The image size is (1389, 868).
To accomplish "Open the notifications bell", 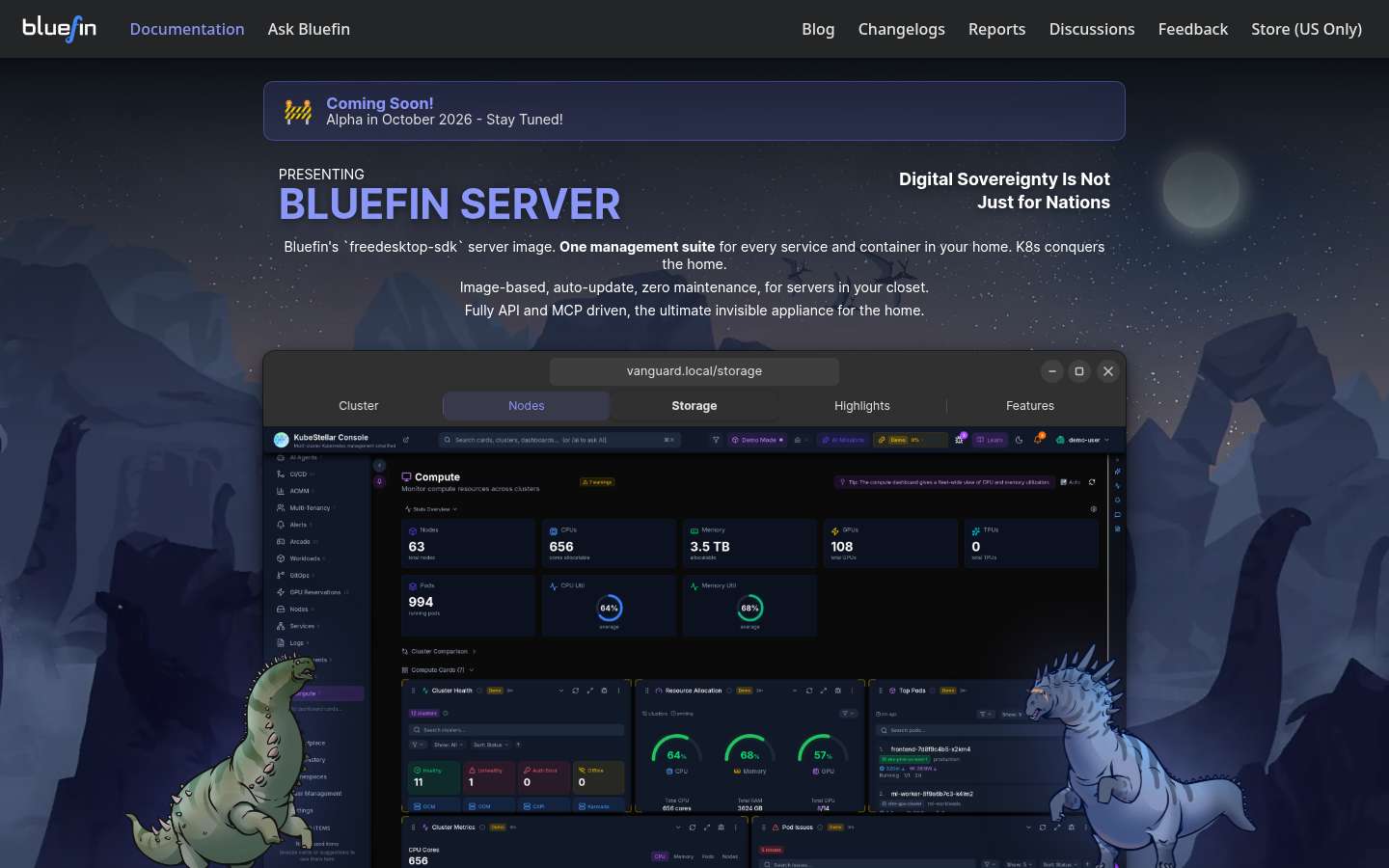I will [1038, 440].
